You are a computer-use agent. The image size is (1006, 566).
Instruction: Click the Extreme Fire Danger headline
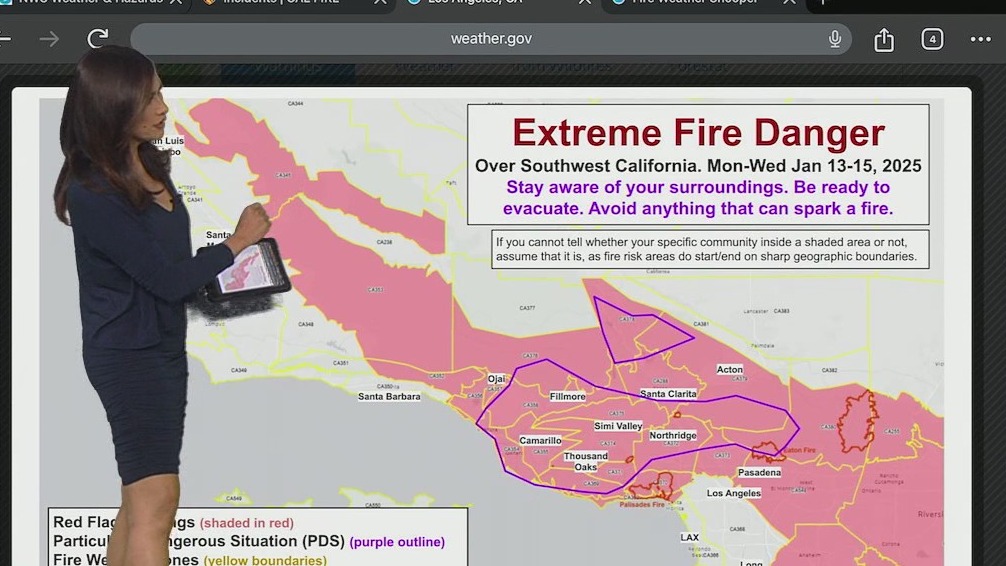click(x=698, y=133)
